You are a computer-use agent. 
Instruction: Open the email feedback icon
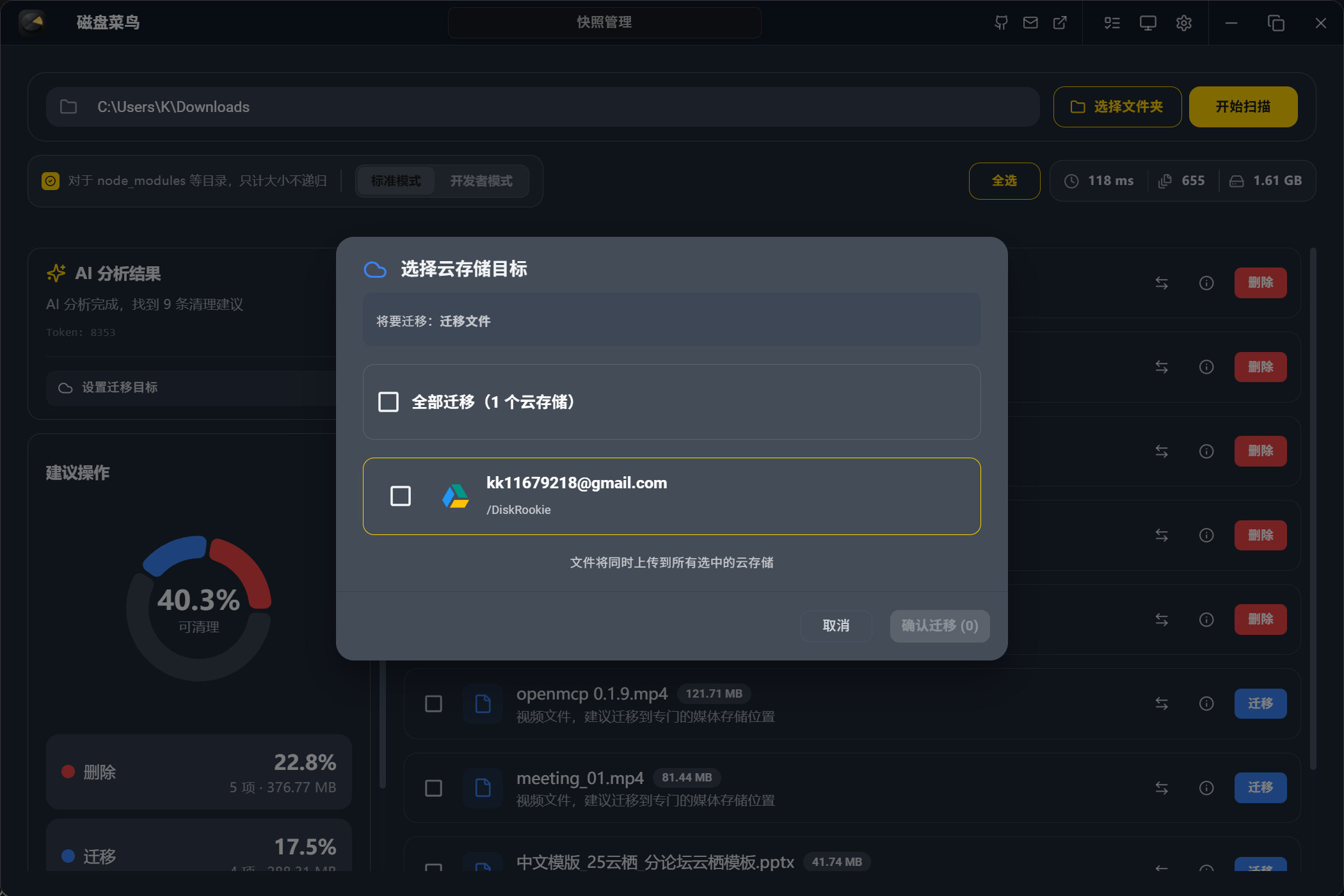(x=1030, y=22)
